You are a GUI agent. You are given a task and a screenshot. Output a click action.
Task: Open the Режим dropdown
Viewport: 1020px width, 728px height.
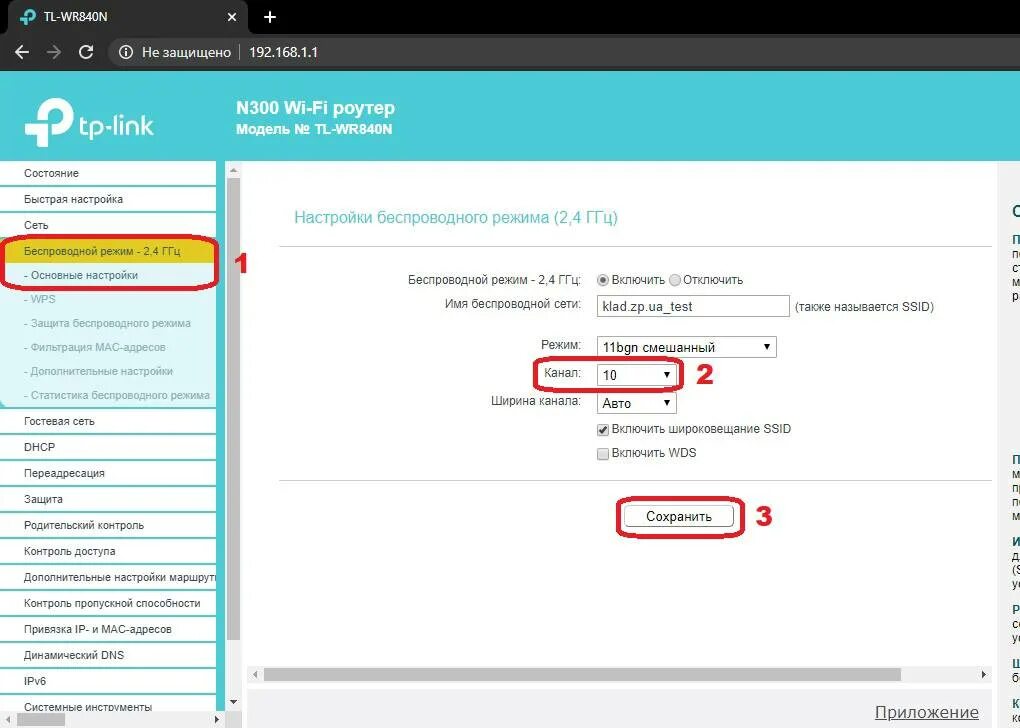point(686,347)
